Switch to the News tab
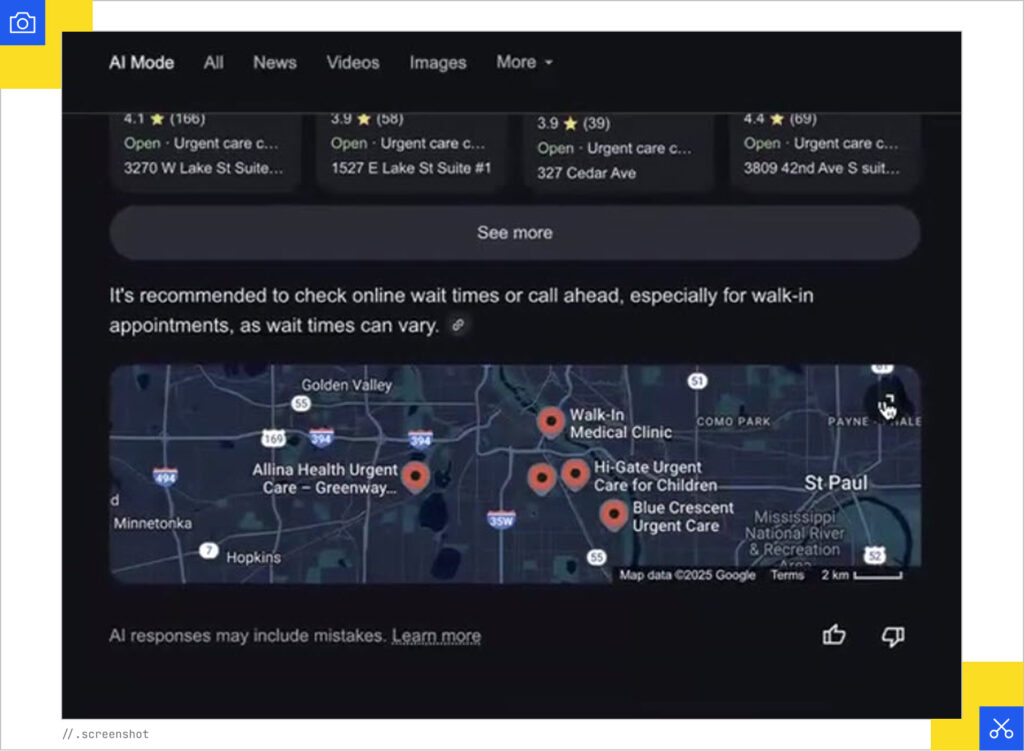Image resolution: width=1024 pixels, height=751 pixels. click(x=274, y=62)
